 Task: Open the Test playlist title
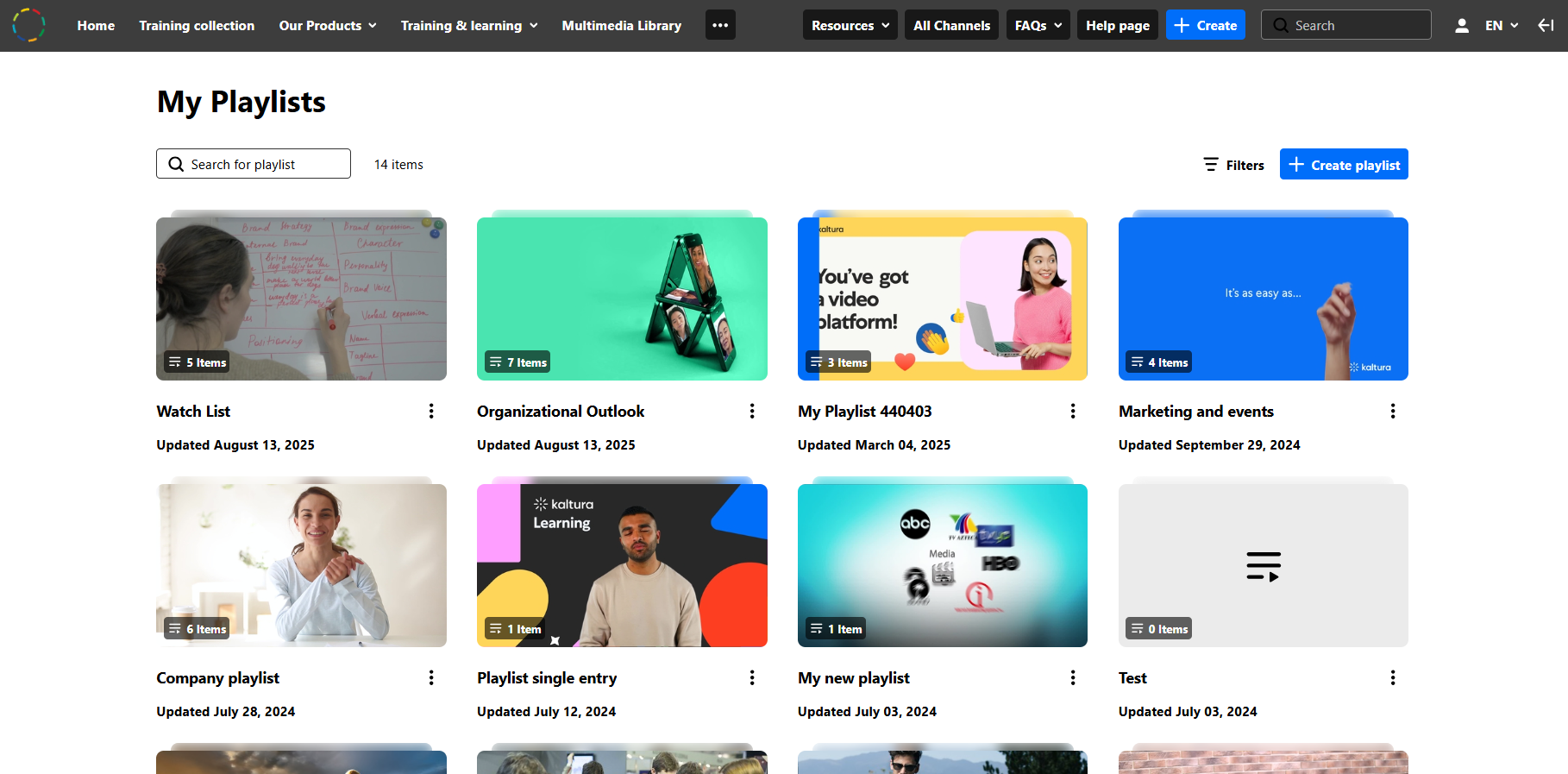[1132, 678]
